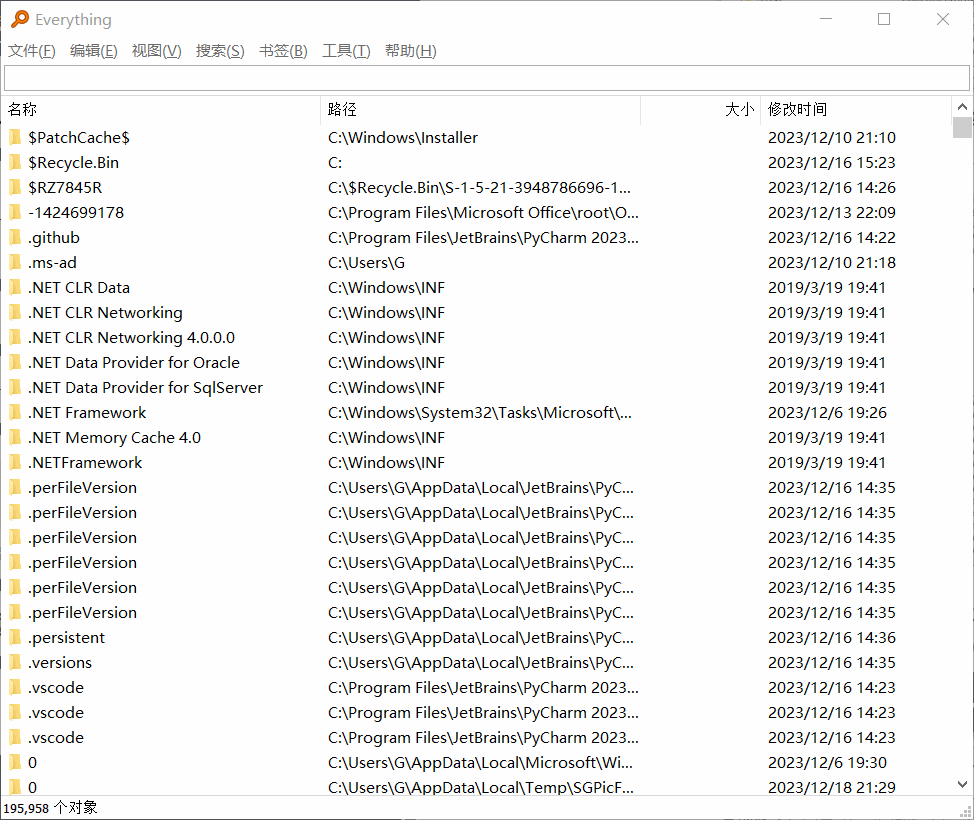The width and height of the screenshot is (974, 820).
Task: Open the 编辑(E) menu
Action: pyautogui.click(x=94, y=51)
